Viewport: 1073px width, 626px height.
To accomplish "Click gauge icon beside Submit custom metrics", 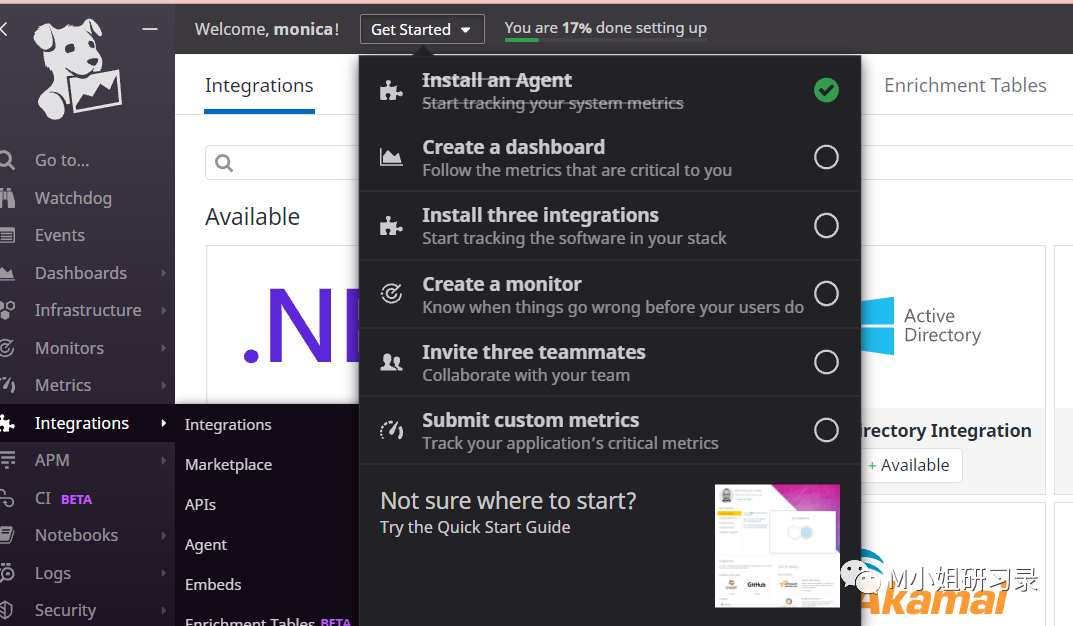I will (x=391, y=430).
